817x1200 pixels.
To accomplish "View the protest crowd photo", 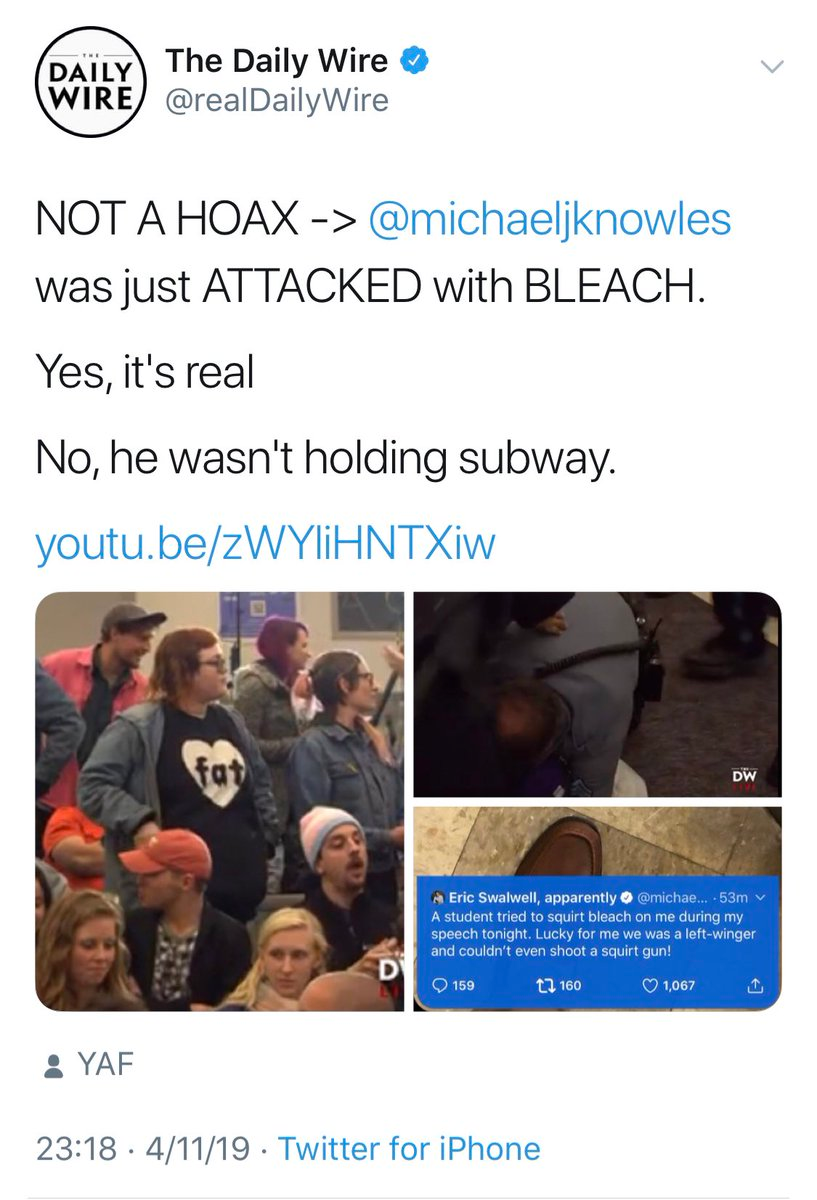I will pyautogui.click(x=220, y=800).
